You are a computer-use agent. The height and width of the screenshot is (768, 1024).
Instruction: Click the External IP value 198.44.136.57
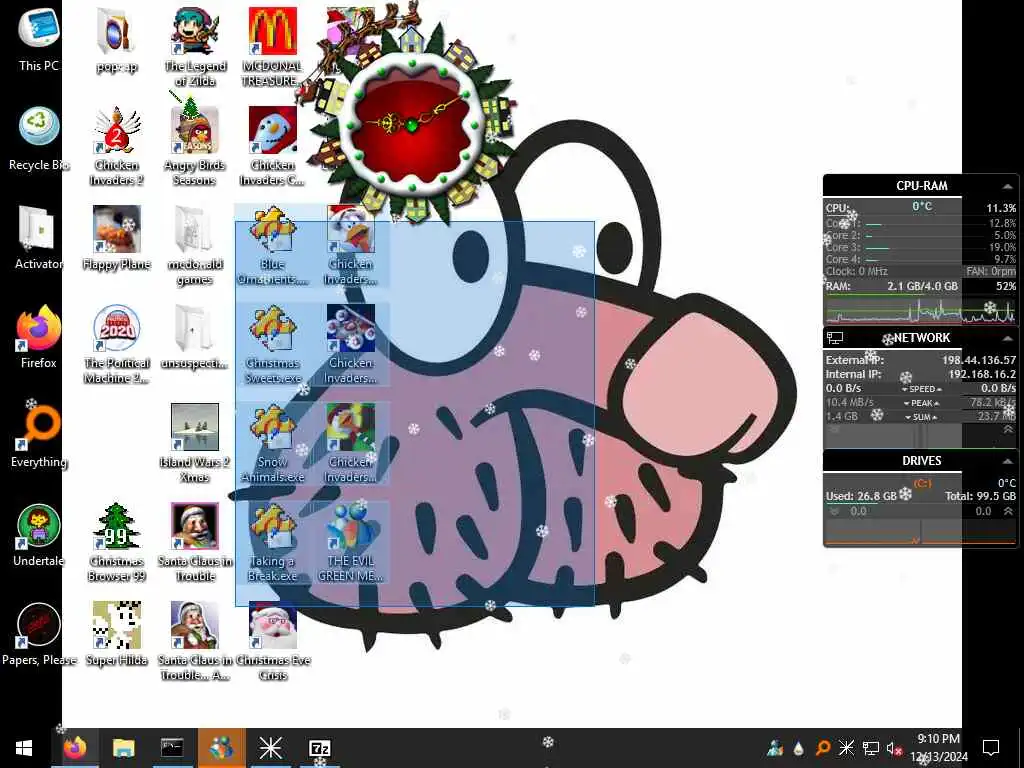click(x=978, y=360)
